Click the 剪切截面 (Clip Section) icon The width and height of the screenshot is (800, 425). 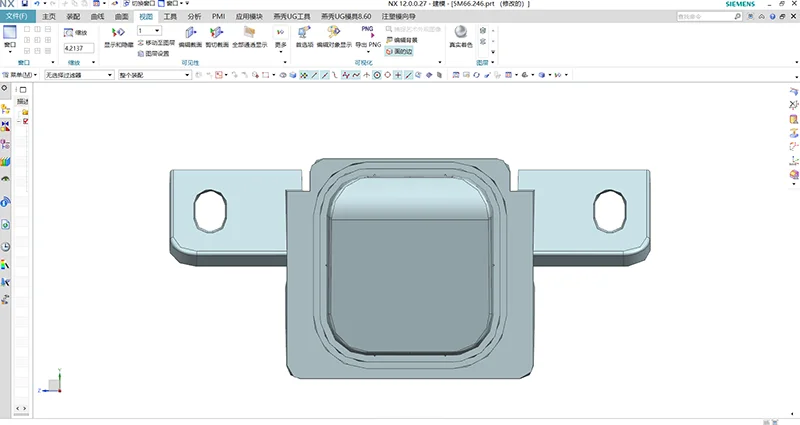click(x=218, y=33)
